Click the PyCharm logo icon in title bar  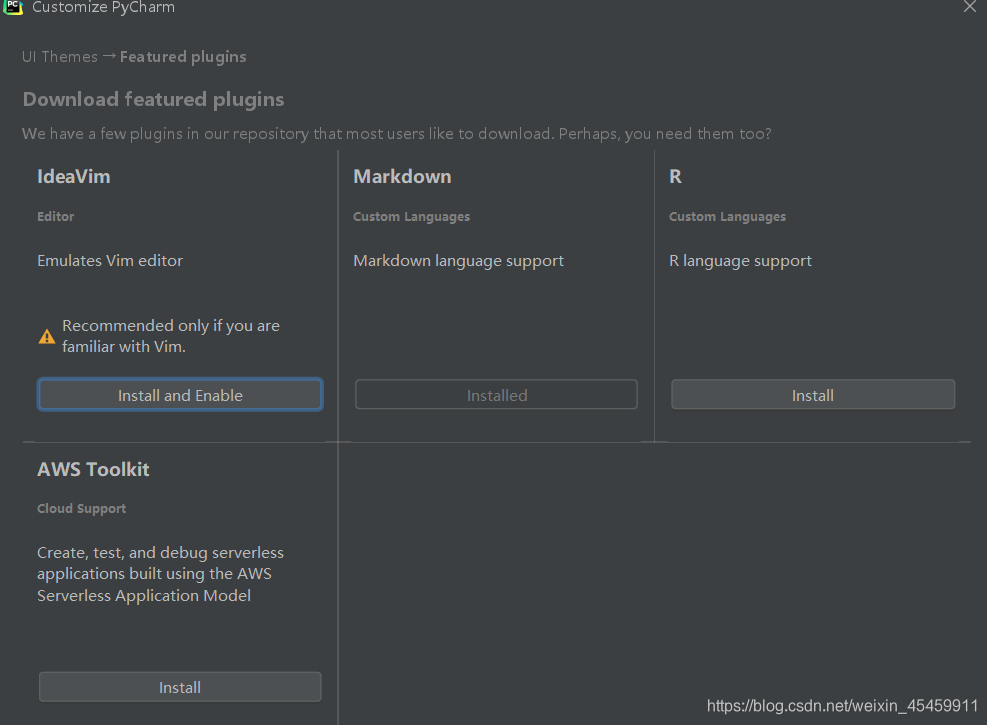pyautogui.click(x=13, y=7)
